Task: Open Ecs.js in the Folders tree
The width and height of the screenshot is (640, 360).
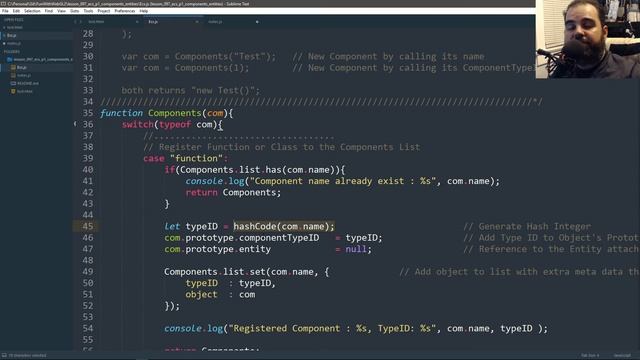Action: coord(22,67)
